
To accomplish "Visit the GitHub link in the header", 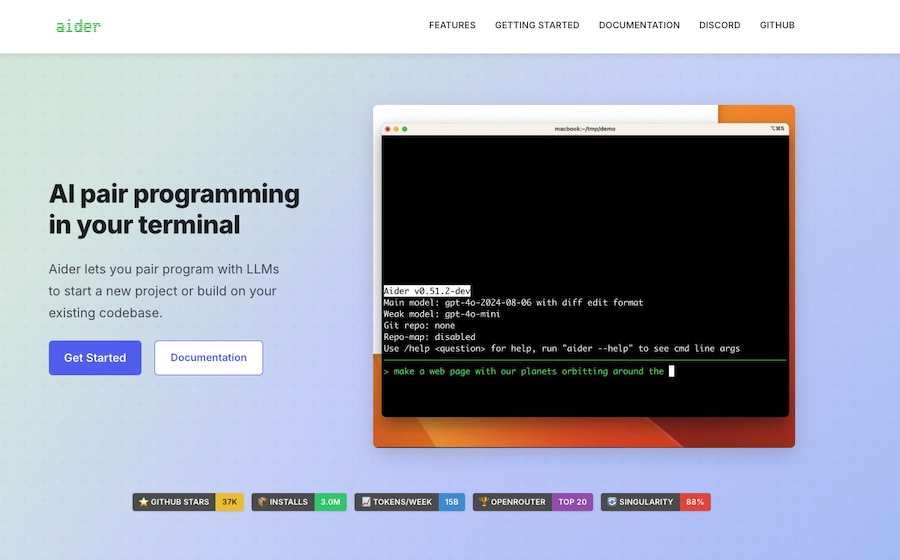I will (x=777, y=25).
